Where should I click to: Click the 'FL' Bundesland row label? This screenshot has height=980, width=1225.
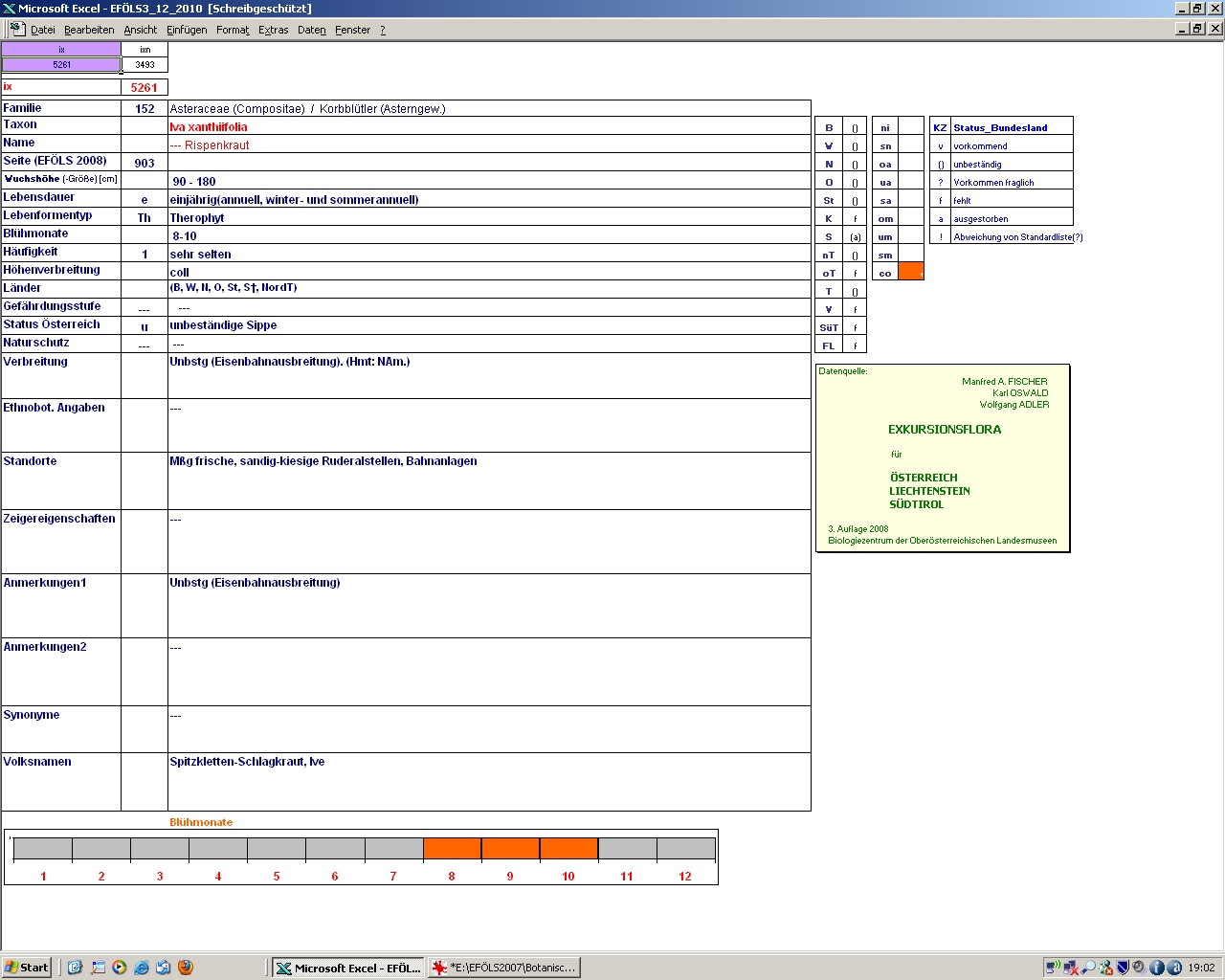829,345
